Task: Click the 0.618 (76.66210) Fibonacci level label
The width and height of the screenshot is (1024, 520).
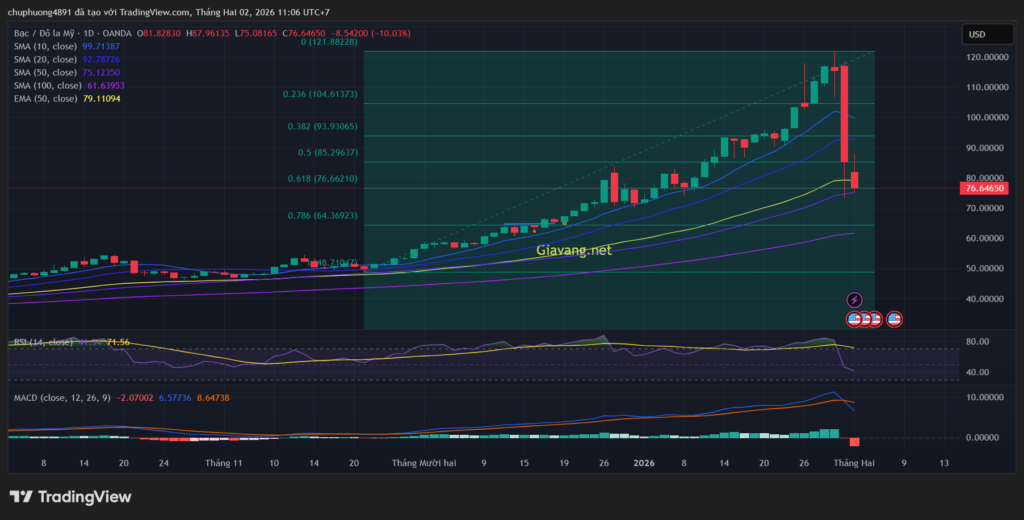Action: [x=322, y=179]
